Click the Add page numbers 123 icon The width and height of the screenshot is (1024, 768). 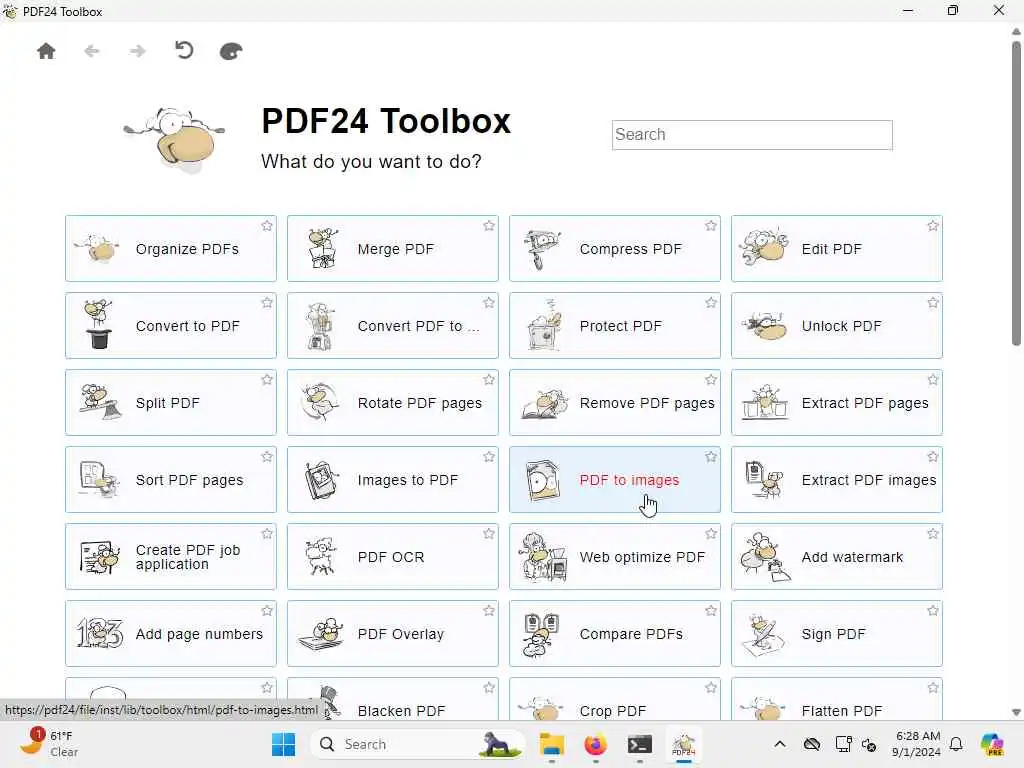tap(100, 633)
